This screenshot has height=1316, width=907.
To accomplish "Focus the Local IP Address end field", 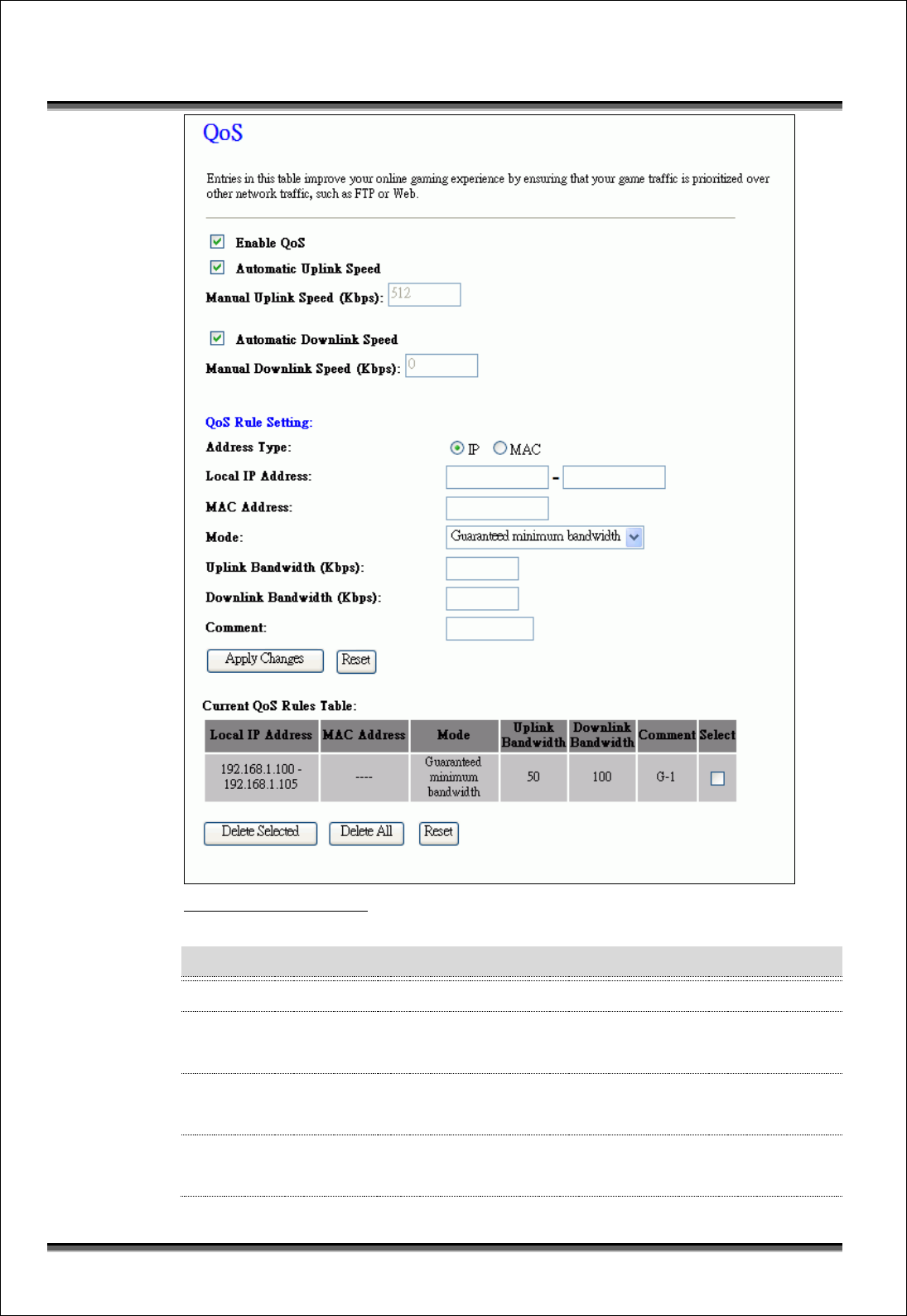I will pos(614,477).
